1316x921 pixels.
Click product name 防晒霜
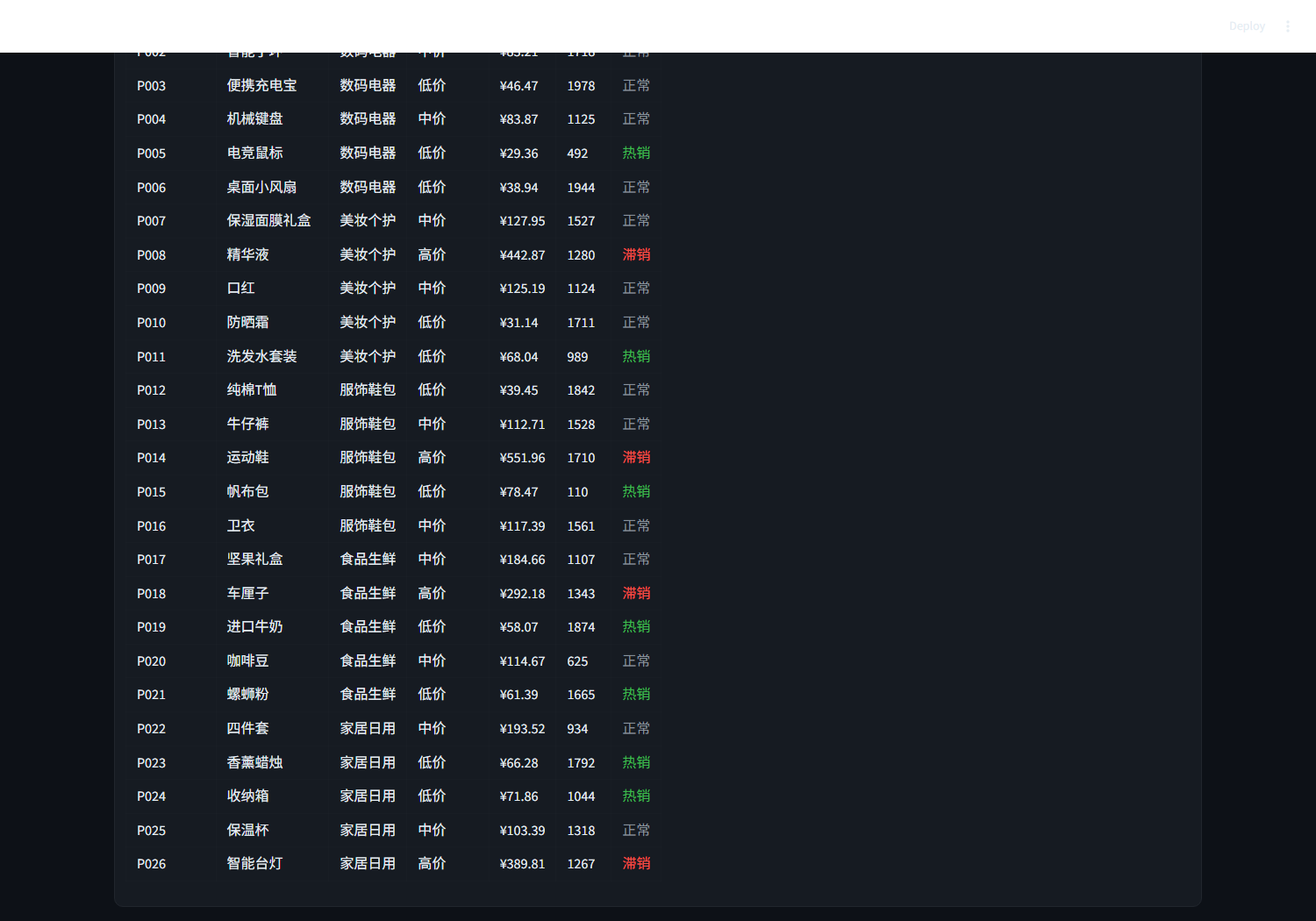[x=247, y=323]
